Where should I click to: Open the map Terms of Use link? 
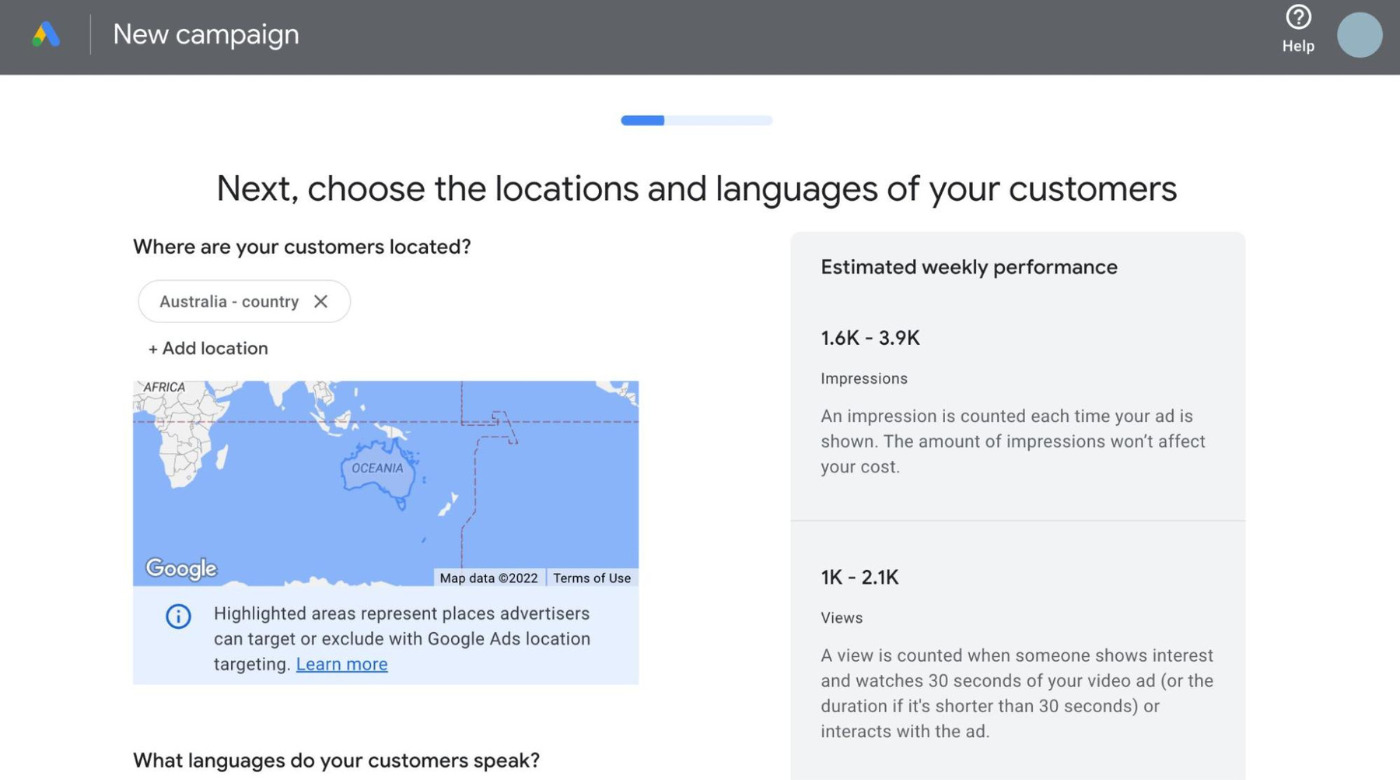(x=593, y=578)
